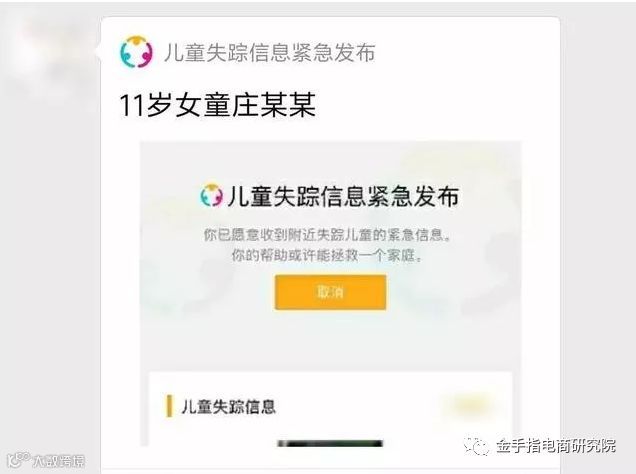Click yellow bar beside 儿童失踪信息
The image size is (636, 474).
[x=170, y=406]
